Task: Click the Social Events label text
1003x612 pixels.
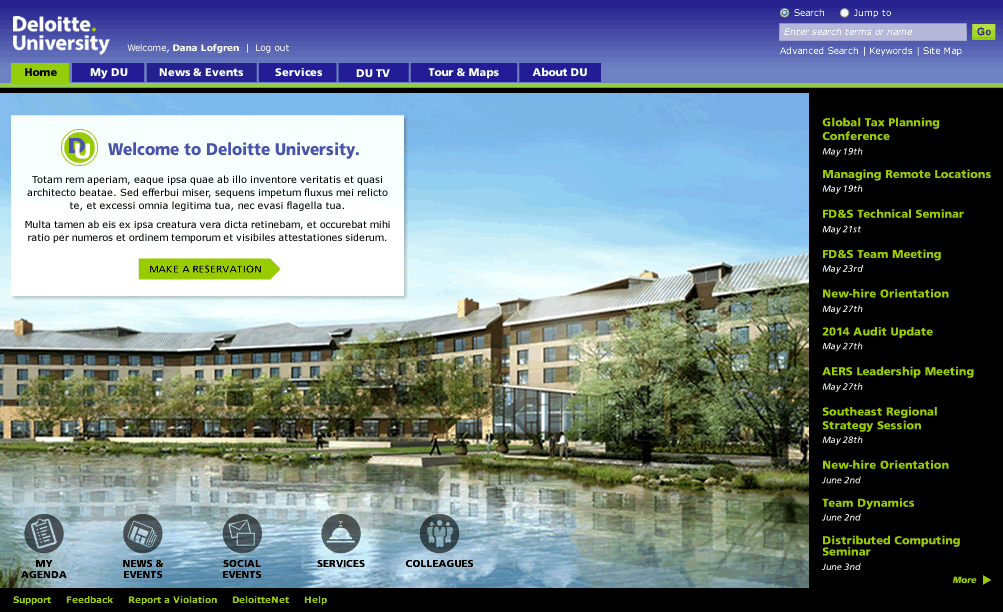Action: (x=242, y=569)
